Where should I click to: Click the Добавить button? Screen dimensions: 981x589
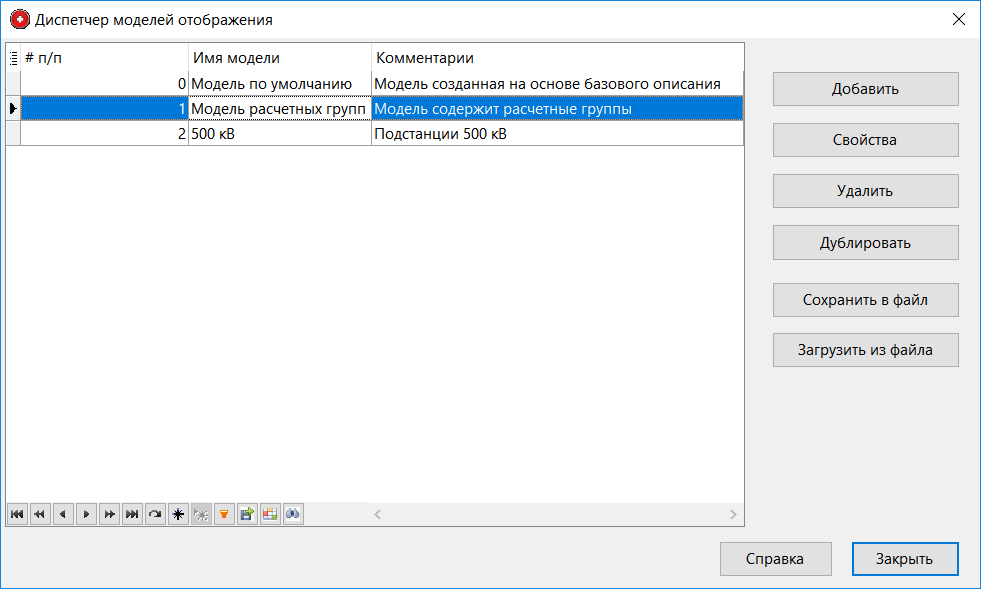tap(864, 89)
